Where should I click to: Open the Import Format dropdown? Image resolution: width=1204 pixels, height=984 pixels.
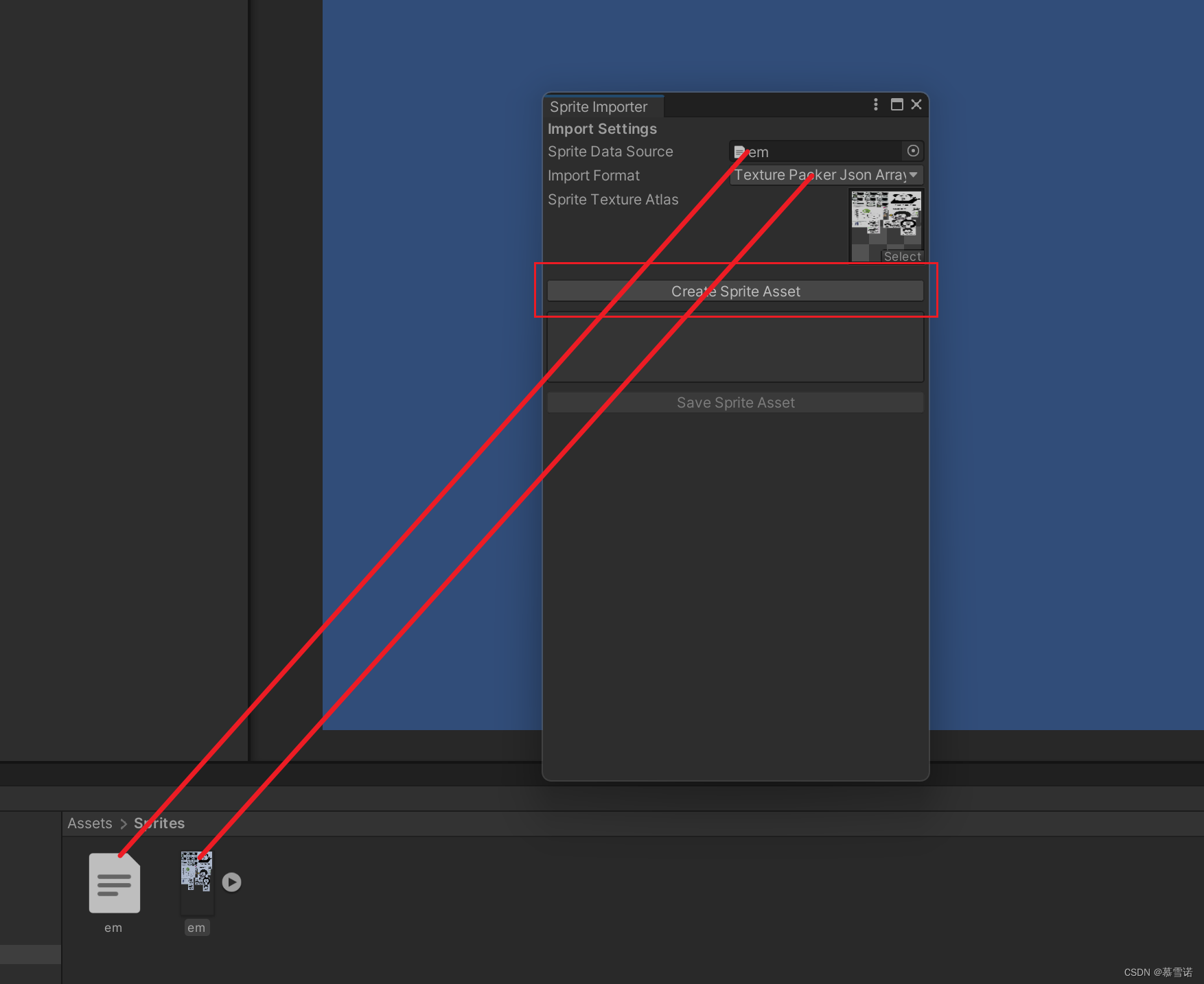(x=826, y=175)
